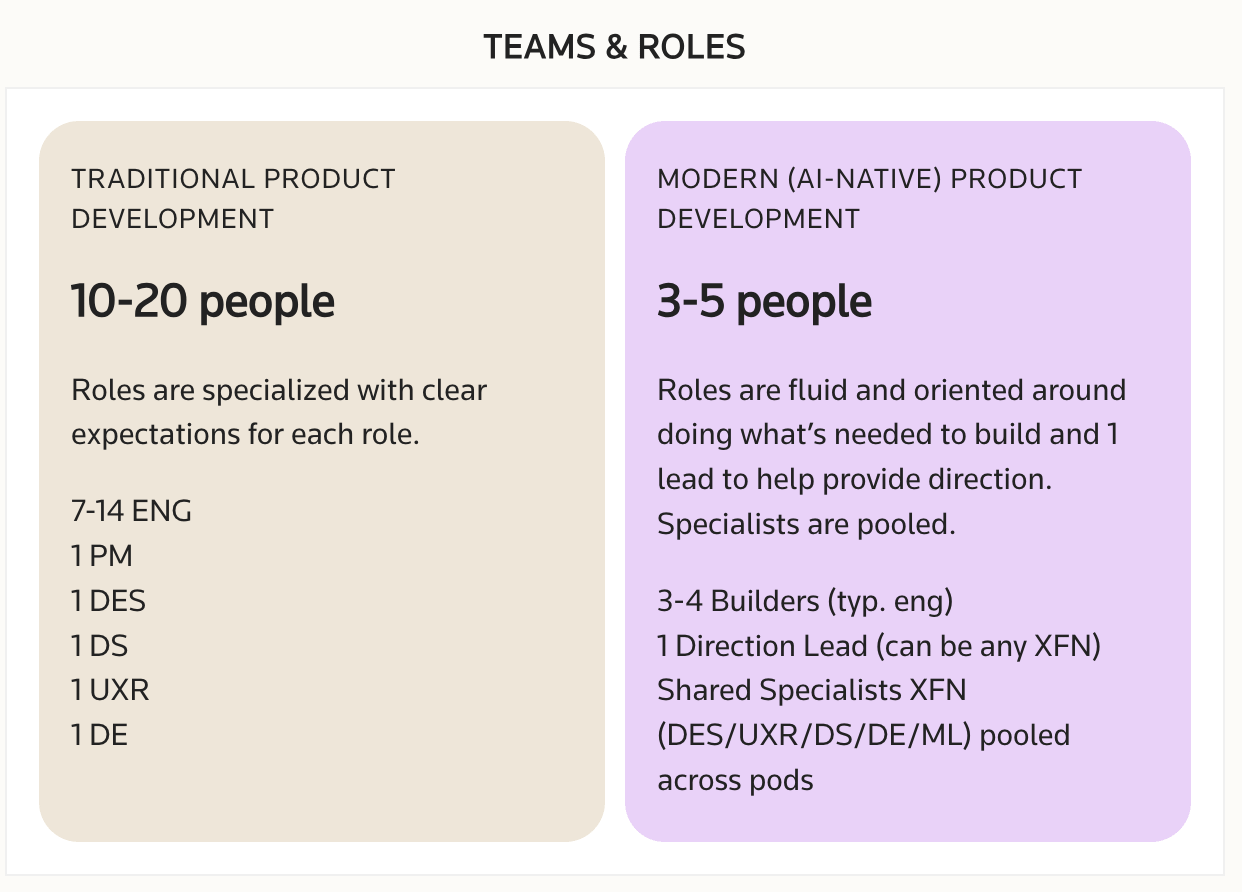The image size is (1242, 892).
Task: Select the 1 UXR role line
Action: tap(110, 690)
